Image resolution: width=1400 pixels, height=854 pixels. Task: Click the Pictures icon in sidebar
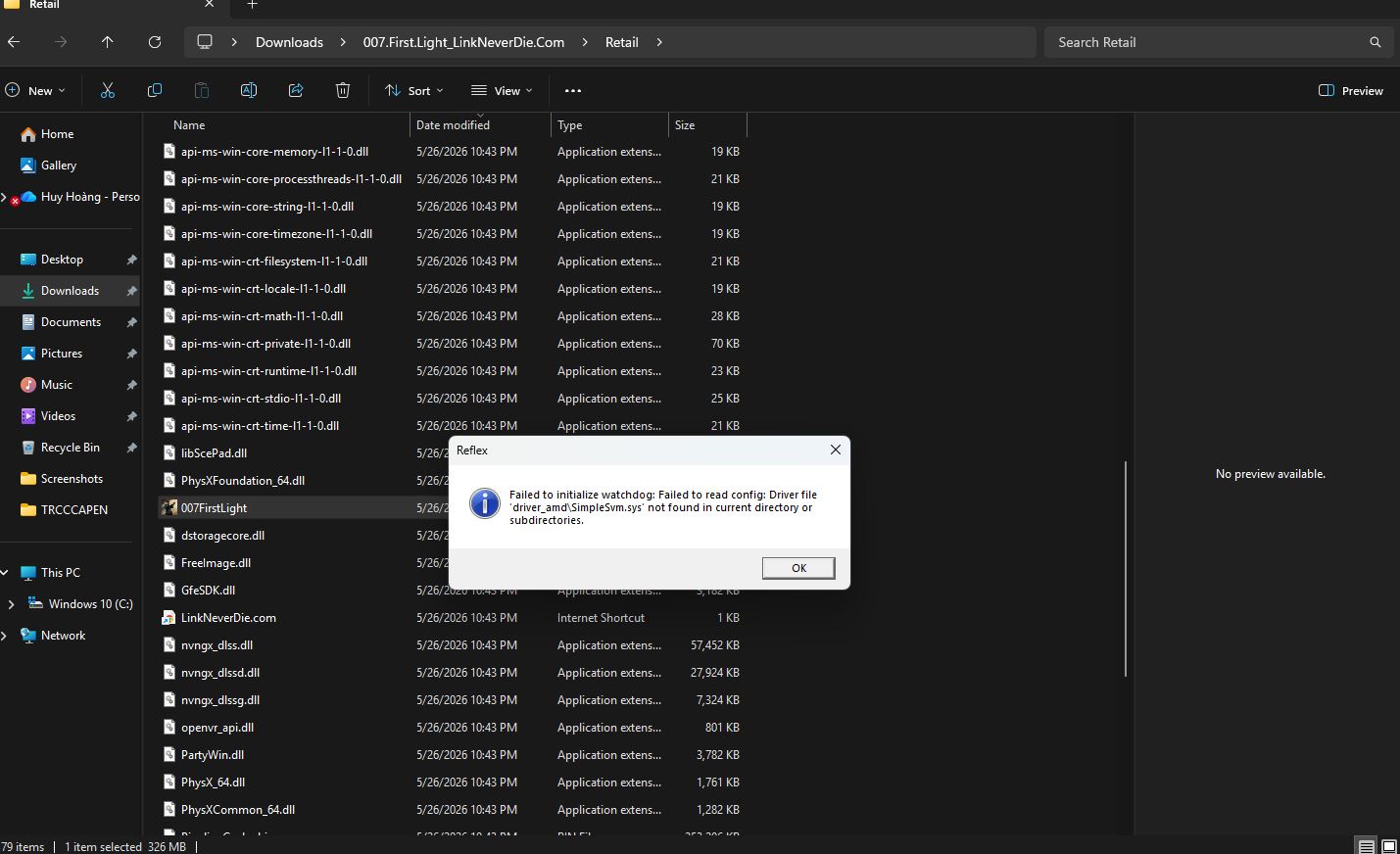pos(27,354)
